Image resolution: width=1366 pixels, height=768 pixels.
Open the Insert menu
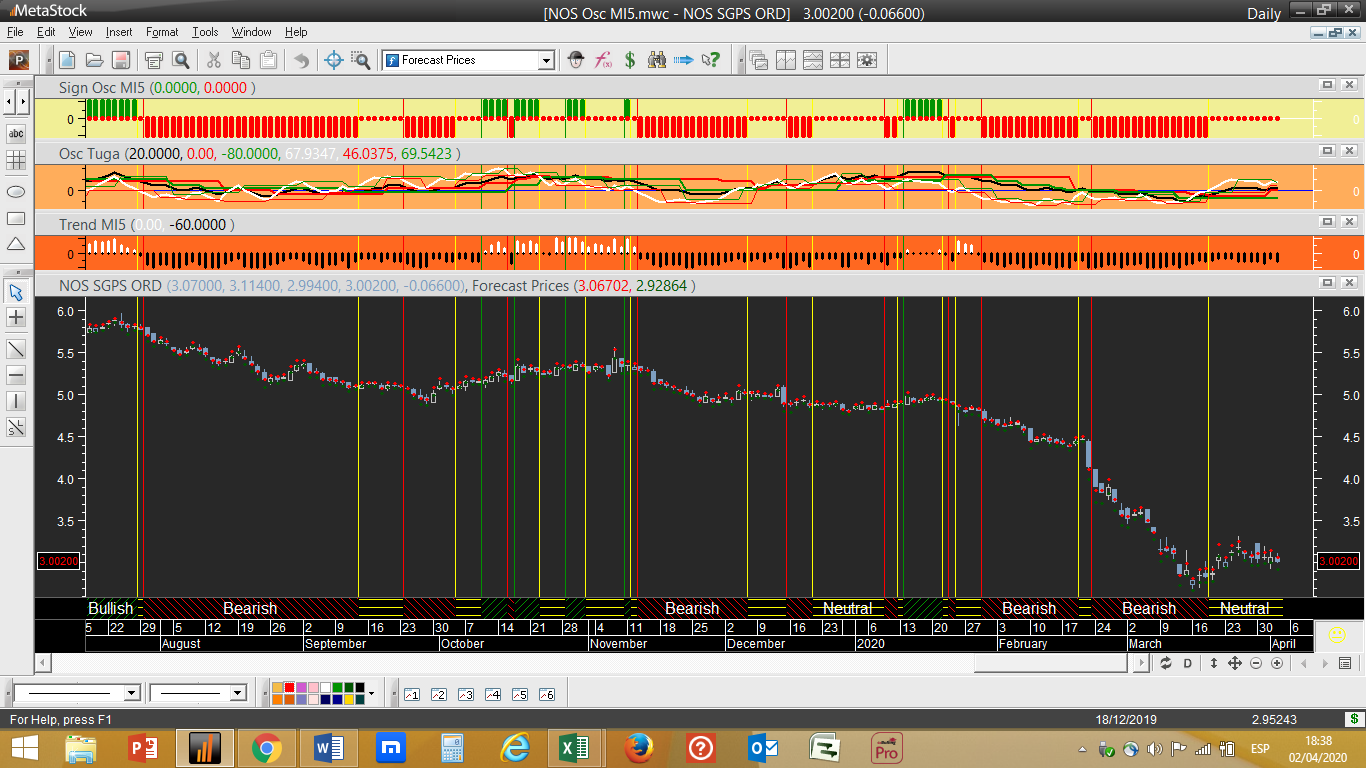118,32
